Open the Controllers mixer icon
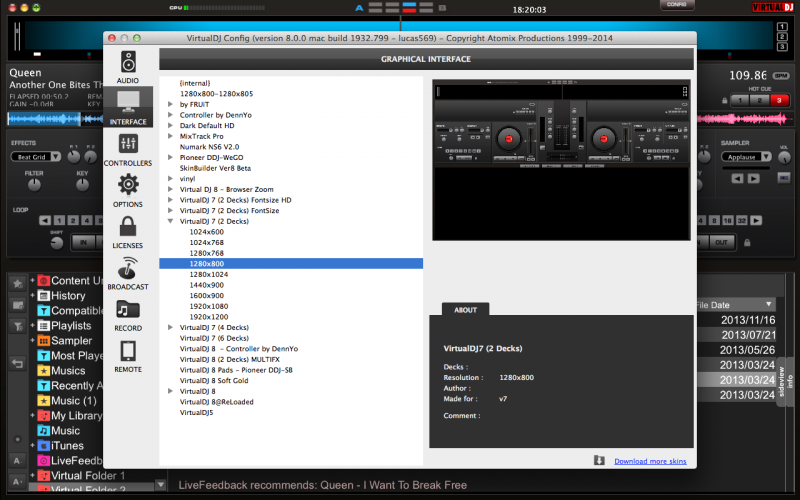Image resolution: width=800 pixels, height=500 pixels. tap(128, 148)
